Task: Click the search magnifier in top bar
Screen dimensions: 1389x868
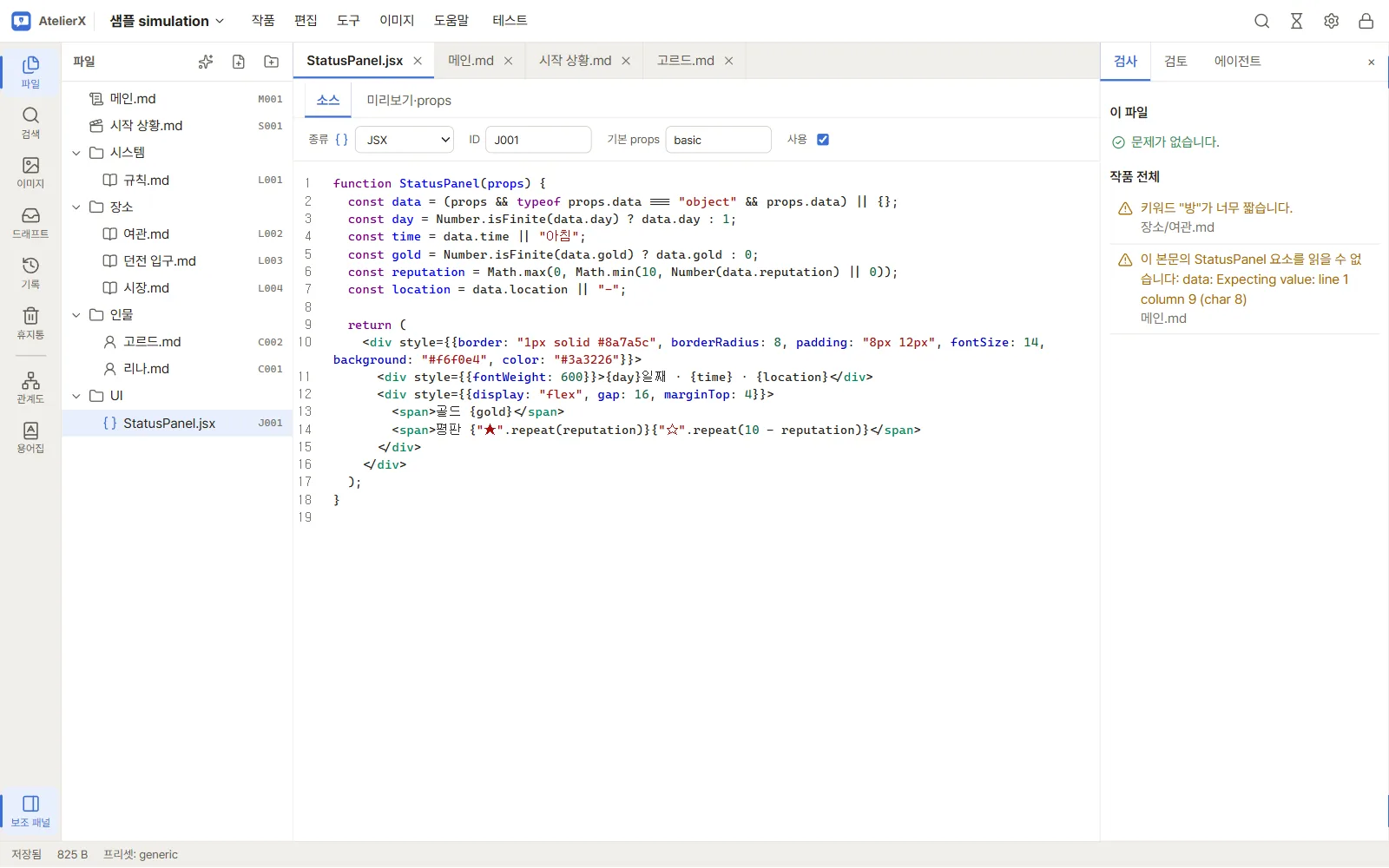Action: [1262, 21]
